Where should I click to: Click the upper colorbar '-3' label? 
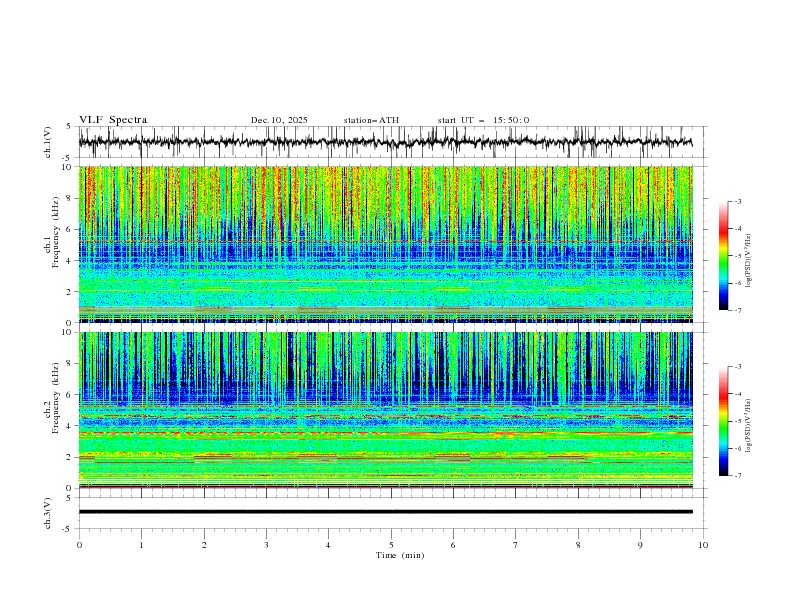pos(737,201)
